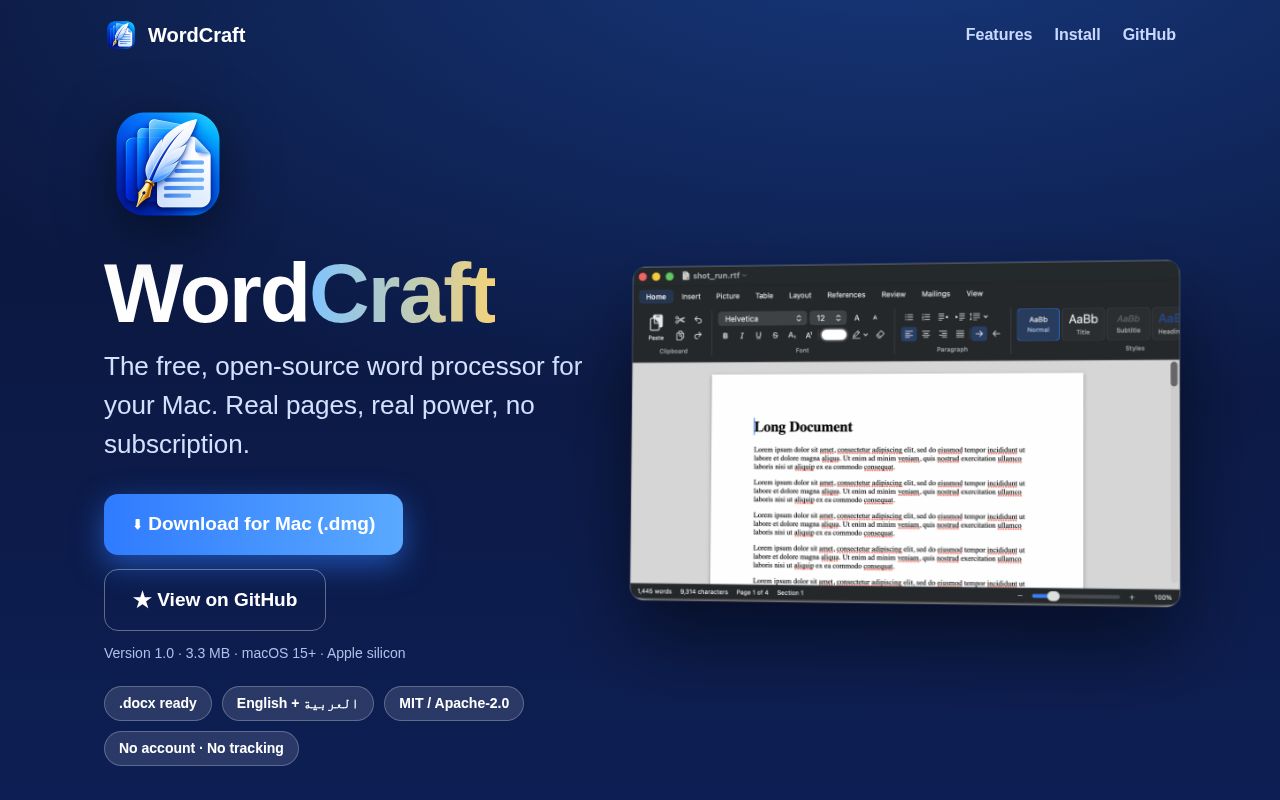Click the Paste icon in the app preview
This screenshot has width=1280, height=800.
point(656,322)
